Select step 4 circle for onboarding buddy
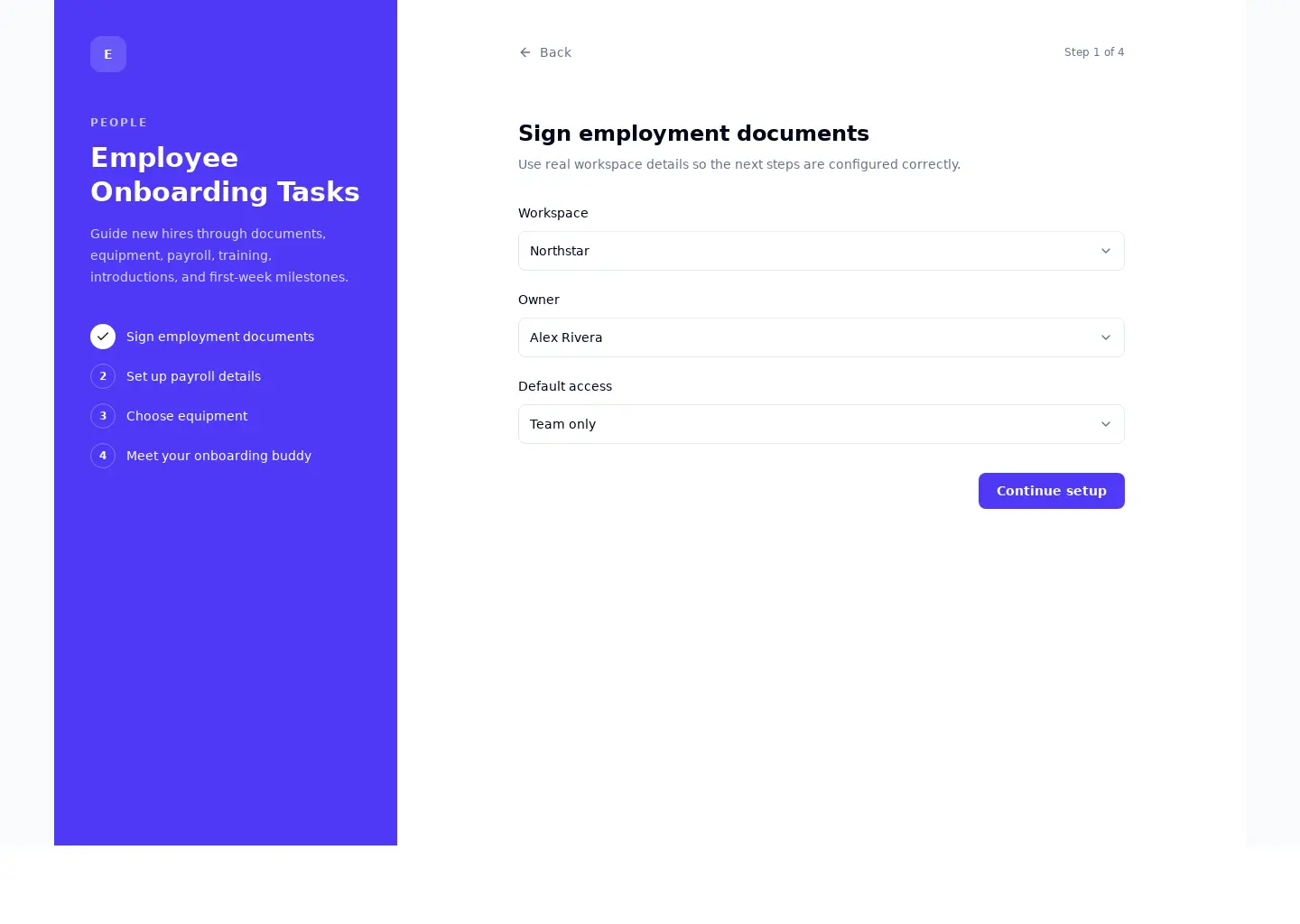 (103, 456)
